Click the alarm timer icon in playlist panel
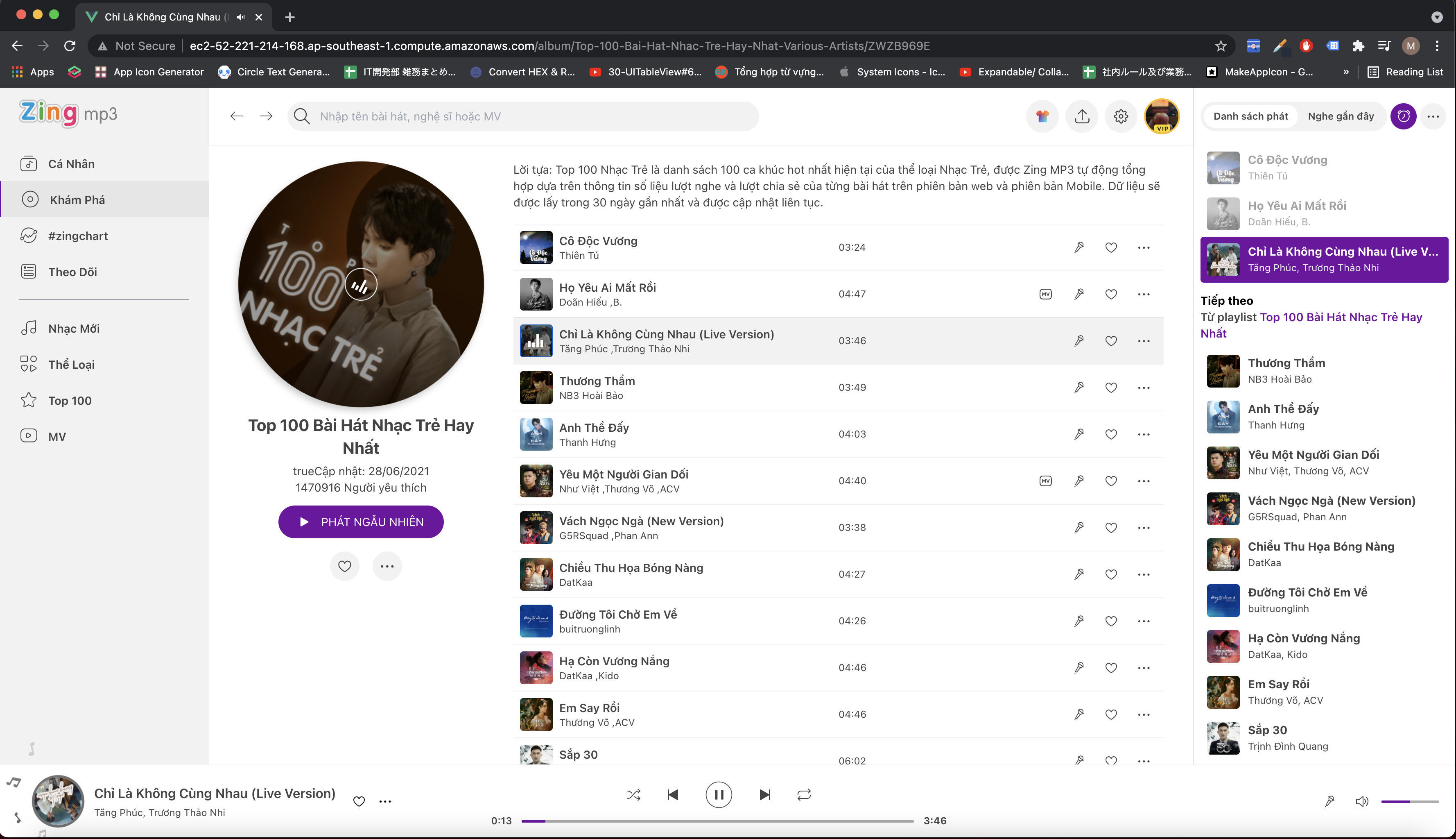Image resolution: width=1456 pixels, height=839 pixels. pos(1403,116)
